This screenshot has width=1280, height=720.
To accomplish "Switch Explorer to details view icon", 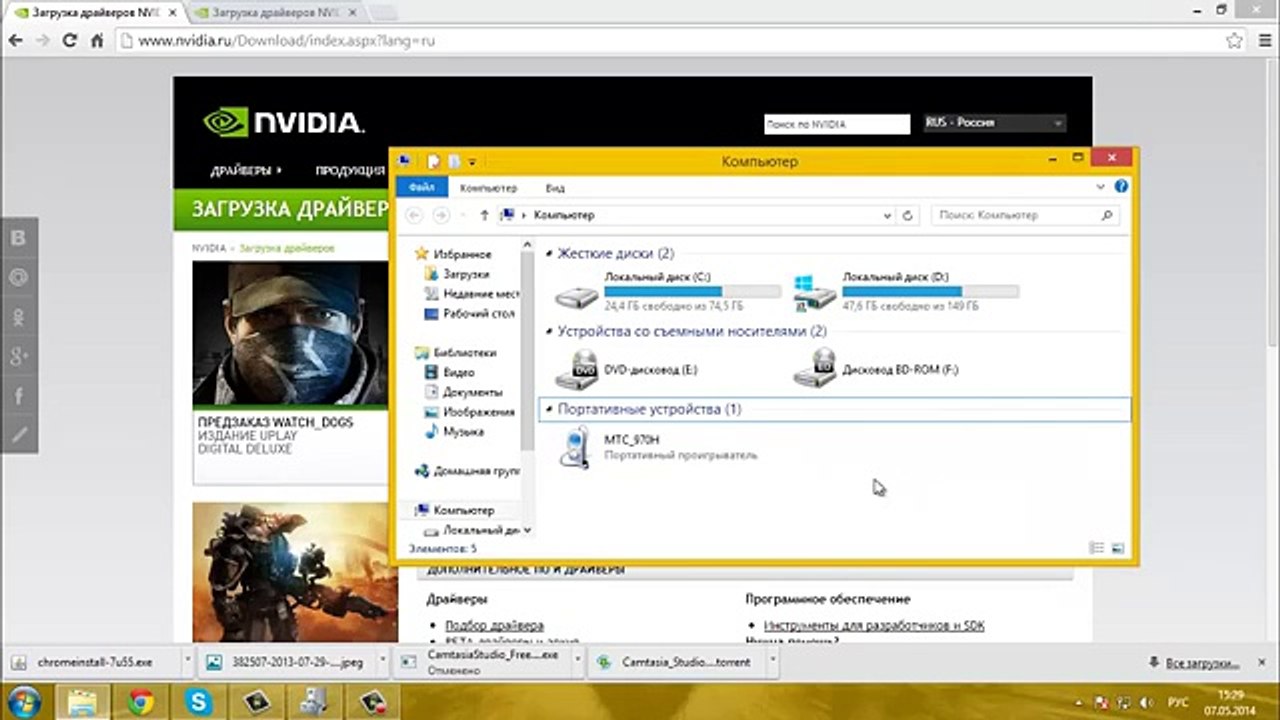I will coord(1096,548).
